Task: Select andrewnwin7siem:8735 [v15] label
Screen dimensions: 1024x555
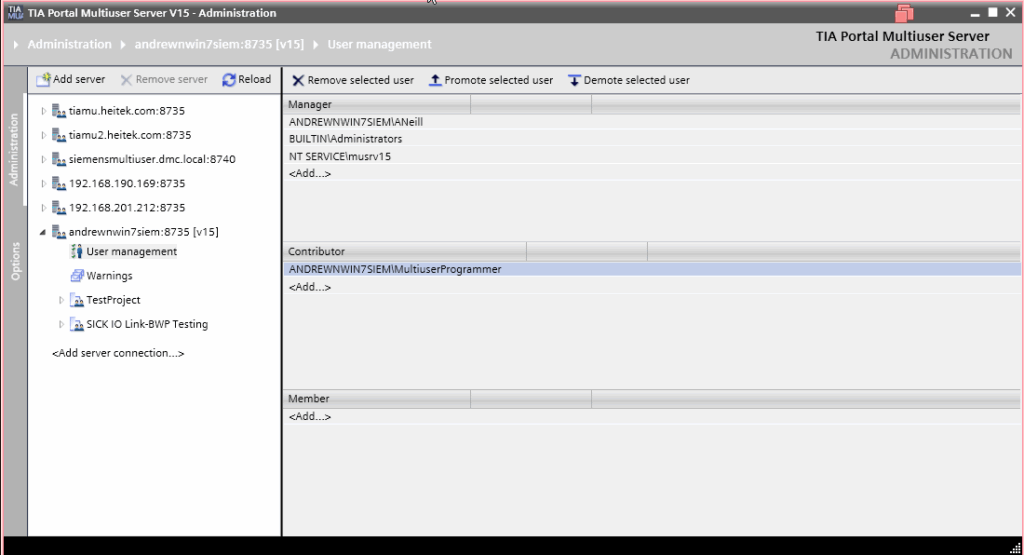Action: pos(144,232)
